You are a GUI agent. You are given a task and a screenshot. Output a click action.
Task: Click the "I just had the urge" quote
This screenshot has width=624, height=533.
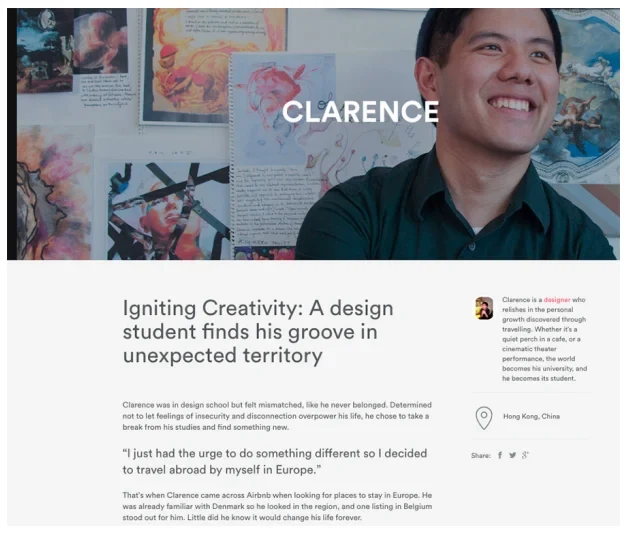pyautogui.click(x=275, y=461)
